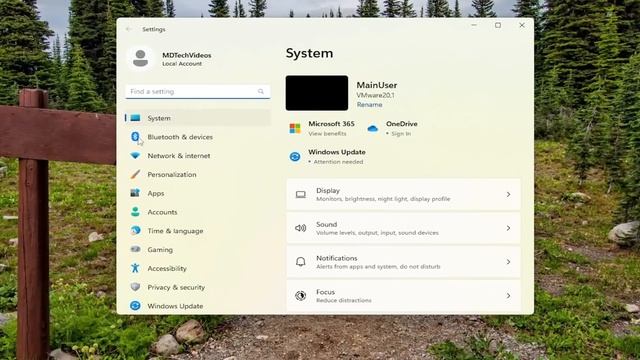Go to Privacy & security
The image size is (640, 360).
pos(198,287)
